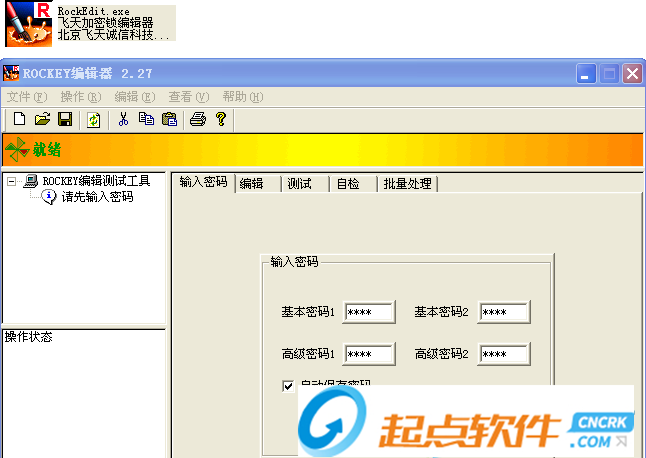
Task: Switch to the 测试 tab
Action: (x=305, y=184)
